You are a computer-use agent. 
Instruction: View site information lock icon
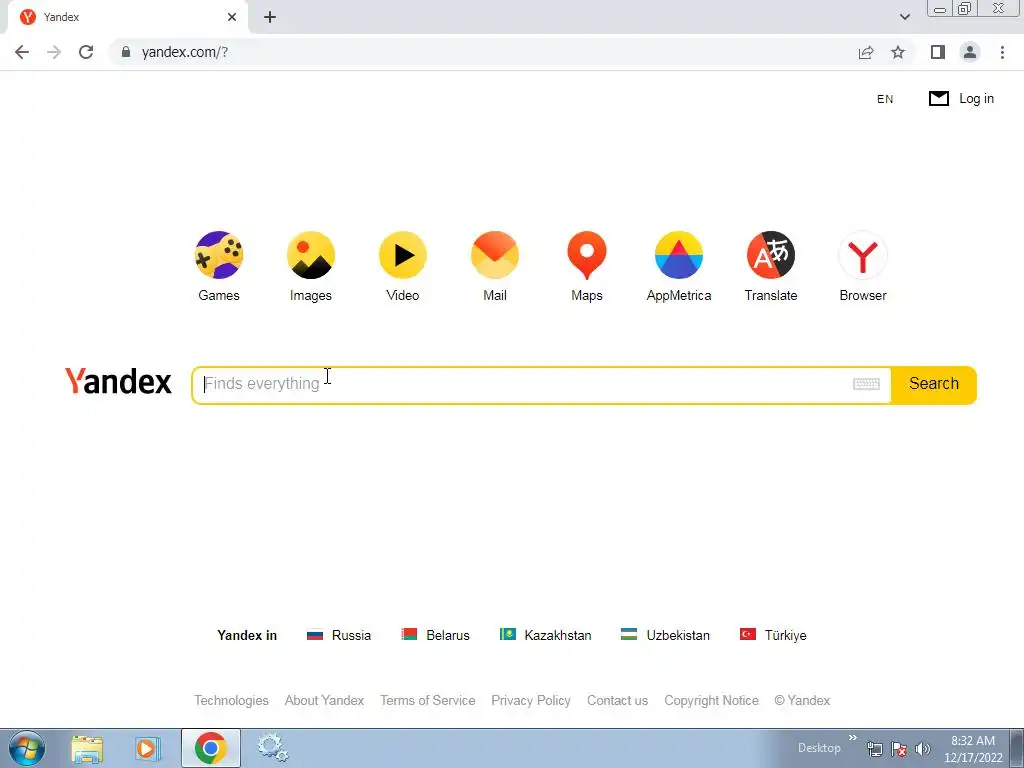pyautogui.click(x=126, y=52)
